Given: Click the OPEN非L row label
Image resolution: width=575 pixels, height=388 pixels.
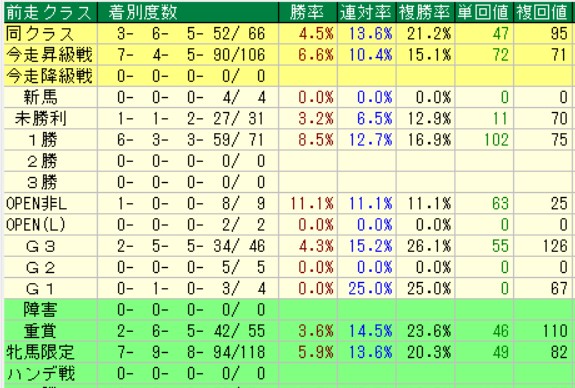Looking at the screenshot, I should pyautogui.click(x=37, y=204).
